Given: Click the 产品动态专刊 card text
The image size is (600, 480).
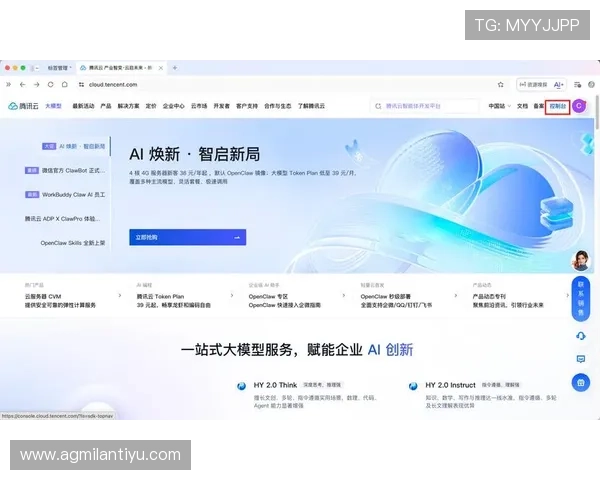Looking at the screenshot, I should 508,300.
